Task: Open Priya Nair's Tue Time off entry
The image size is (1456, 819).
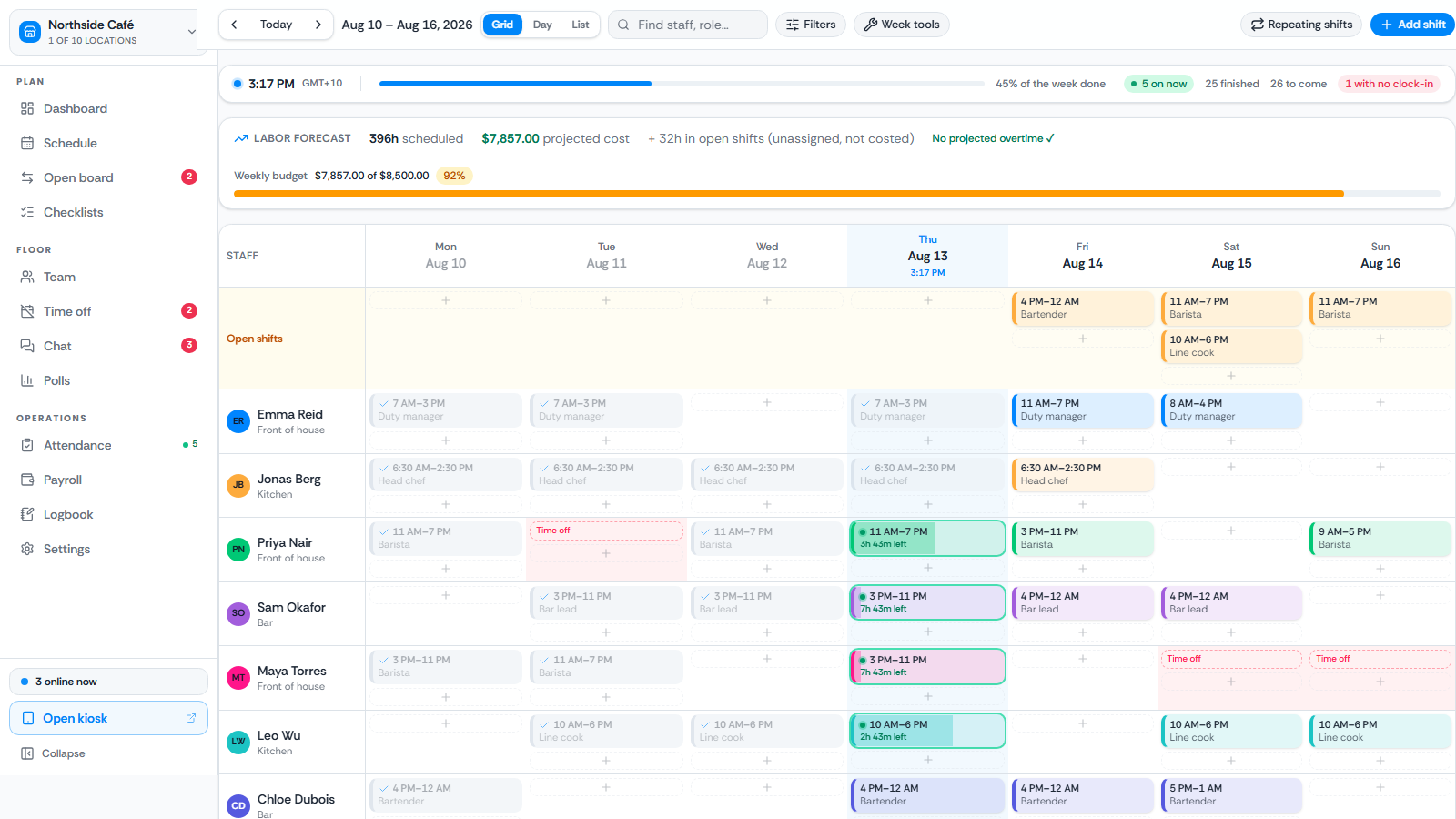Action: pyautogui.click(x=606, y=531)
